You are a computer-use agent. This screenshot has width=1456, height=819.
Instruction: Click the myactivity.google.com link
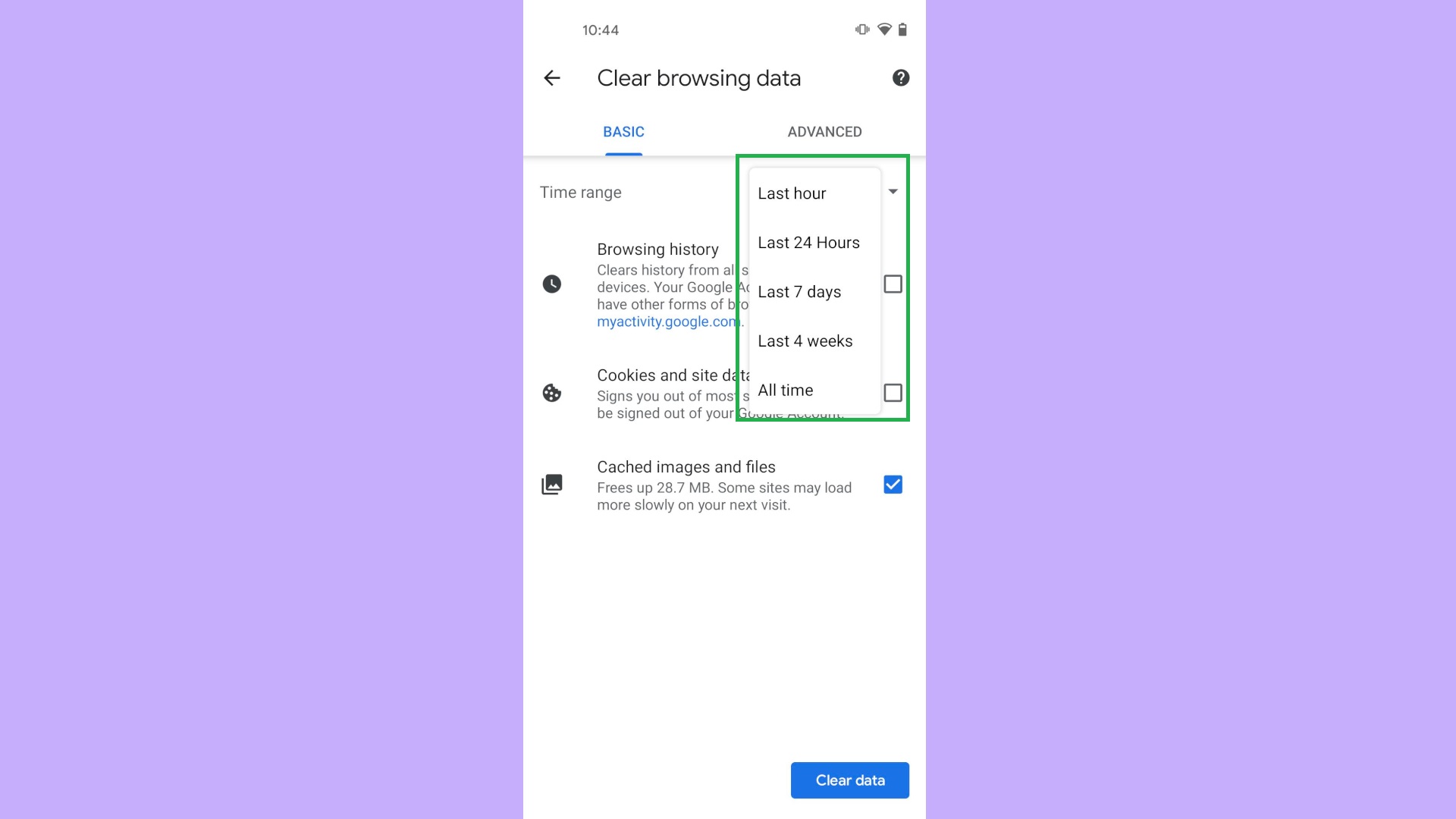tap(668, 321)
